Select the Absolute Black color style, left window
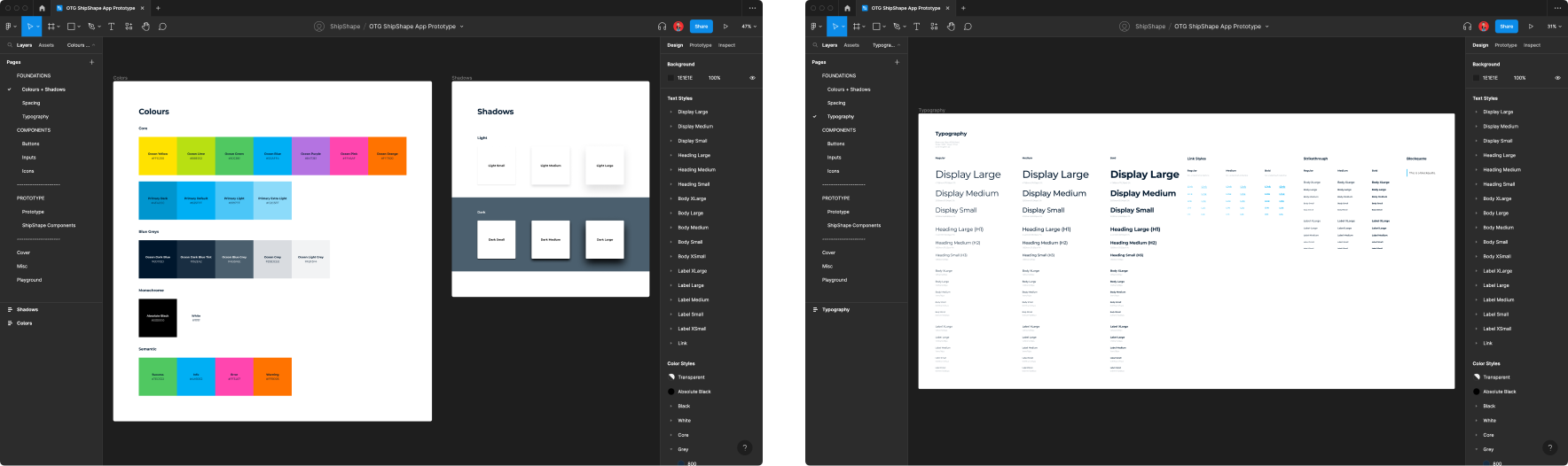The image size is (1568, 466). click(694, 392)
